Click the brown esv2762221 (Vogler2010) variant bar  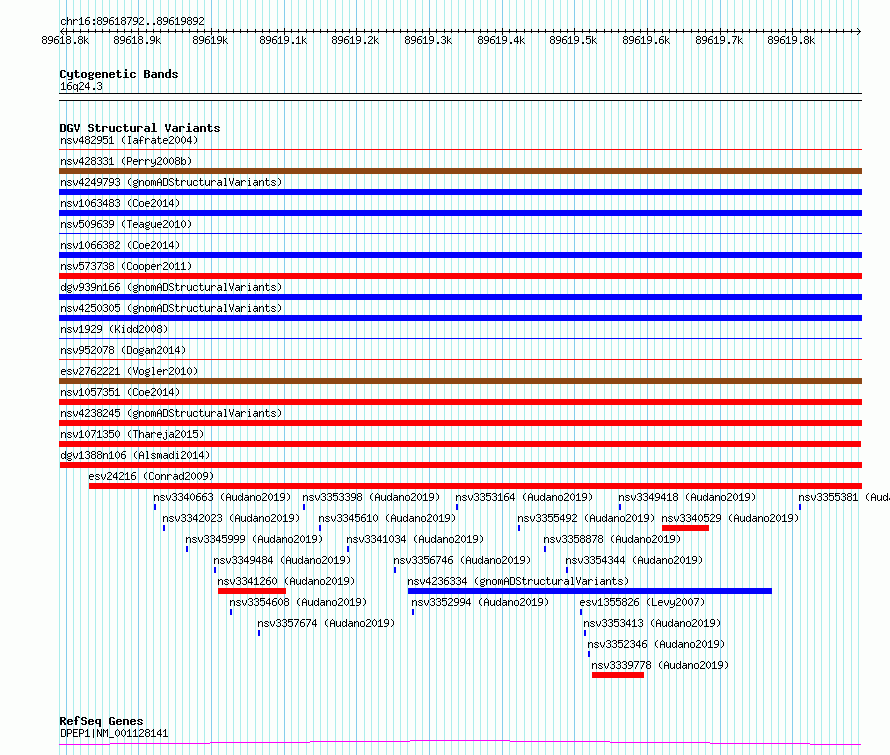(x=460, y=381)
